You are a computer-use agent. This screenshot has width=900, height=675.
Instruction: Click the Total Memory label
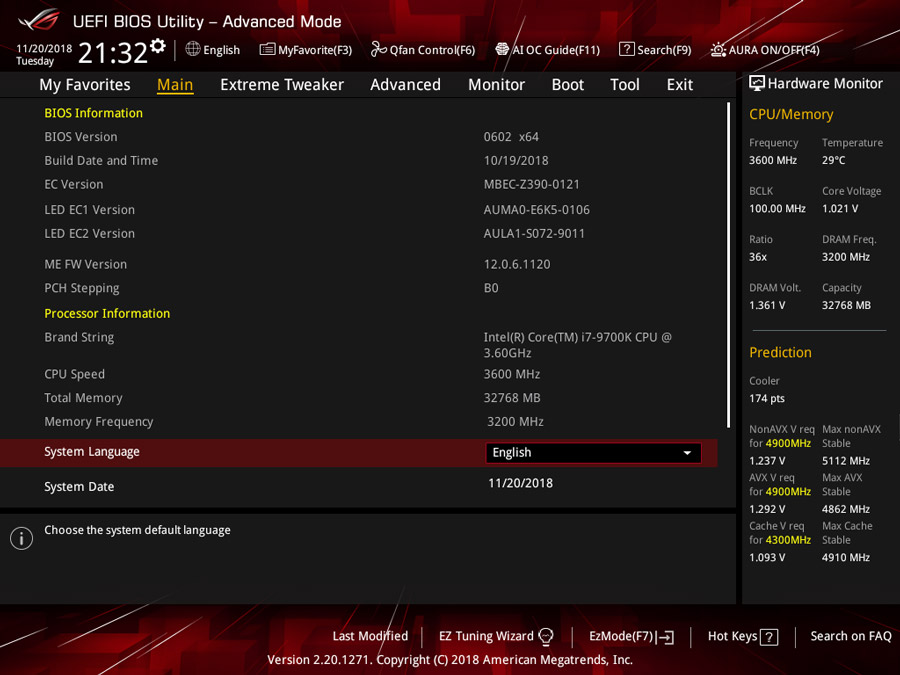tap(83, 398)
